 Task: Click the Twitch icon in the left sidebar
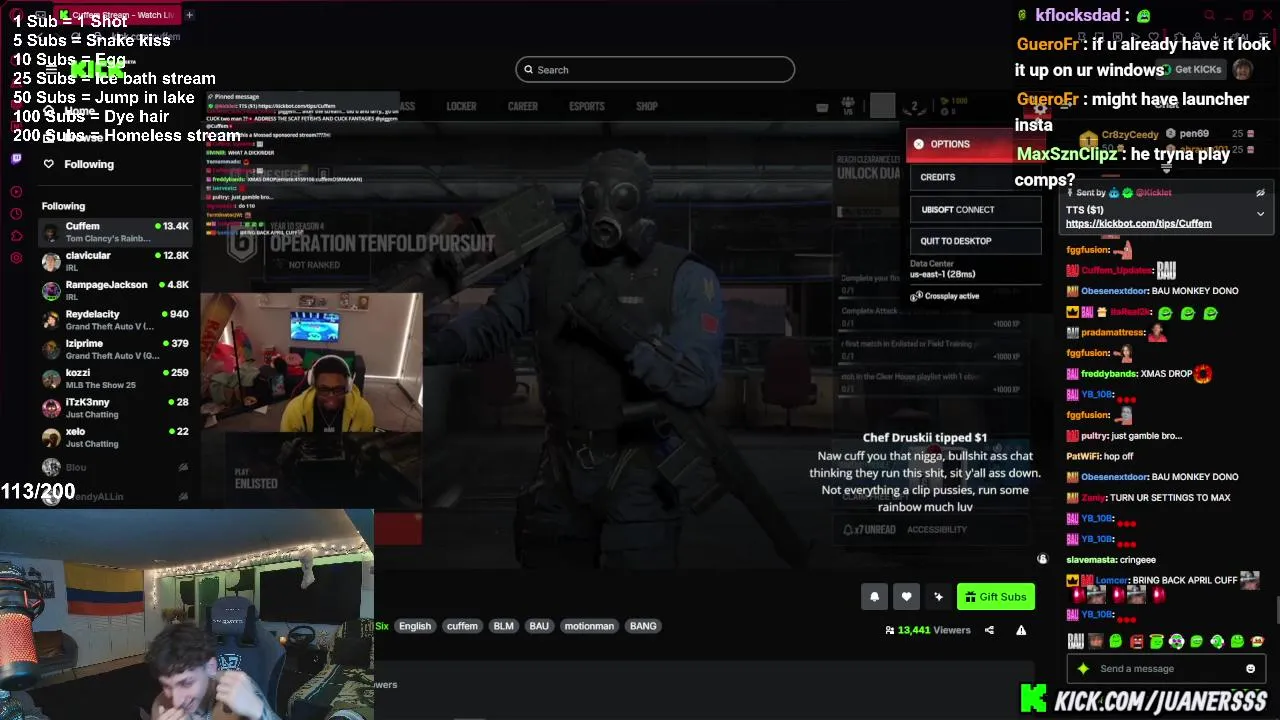(x=16, y=158)
